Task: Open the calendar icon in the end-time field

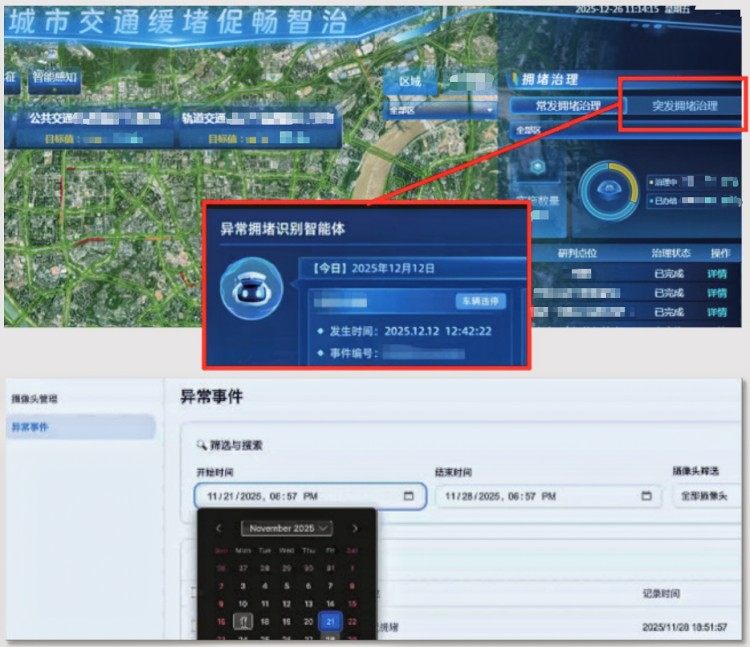Action: click(646, 496)
